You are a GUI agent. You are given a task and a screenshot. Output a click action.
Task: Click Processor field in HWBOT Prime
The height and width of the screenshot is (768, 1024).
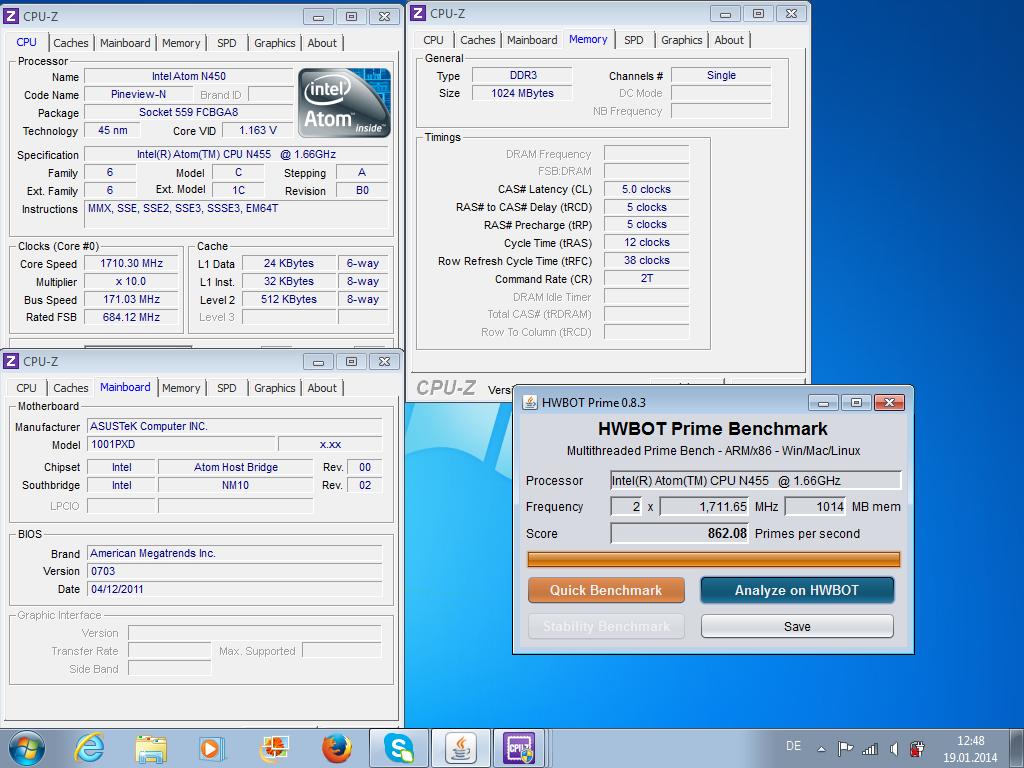[x=756, y=481]
